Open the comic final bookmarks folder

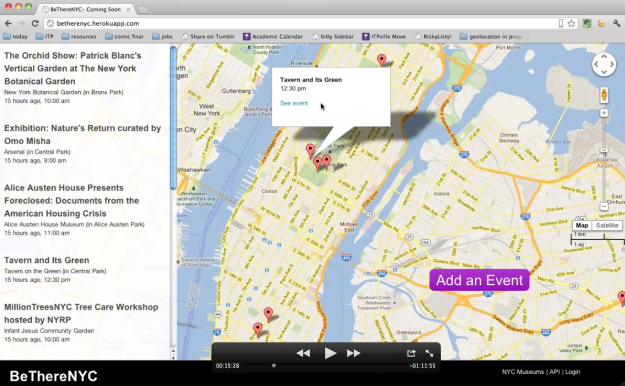click(x=124, y=36)
